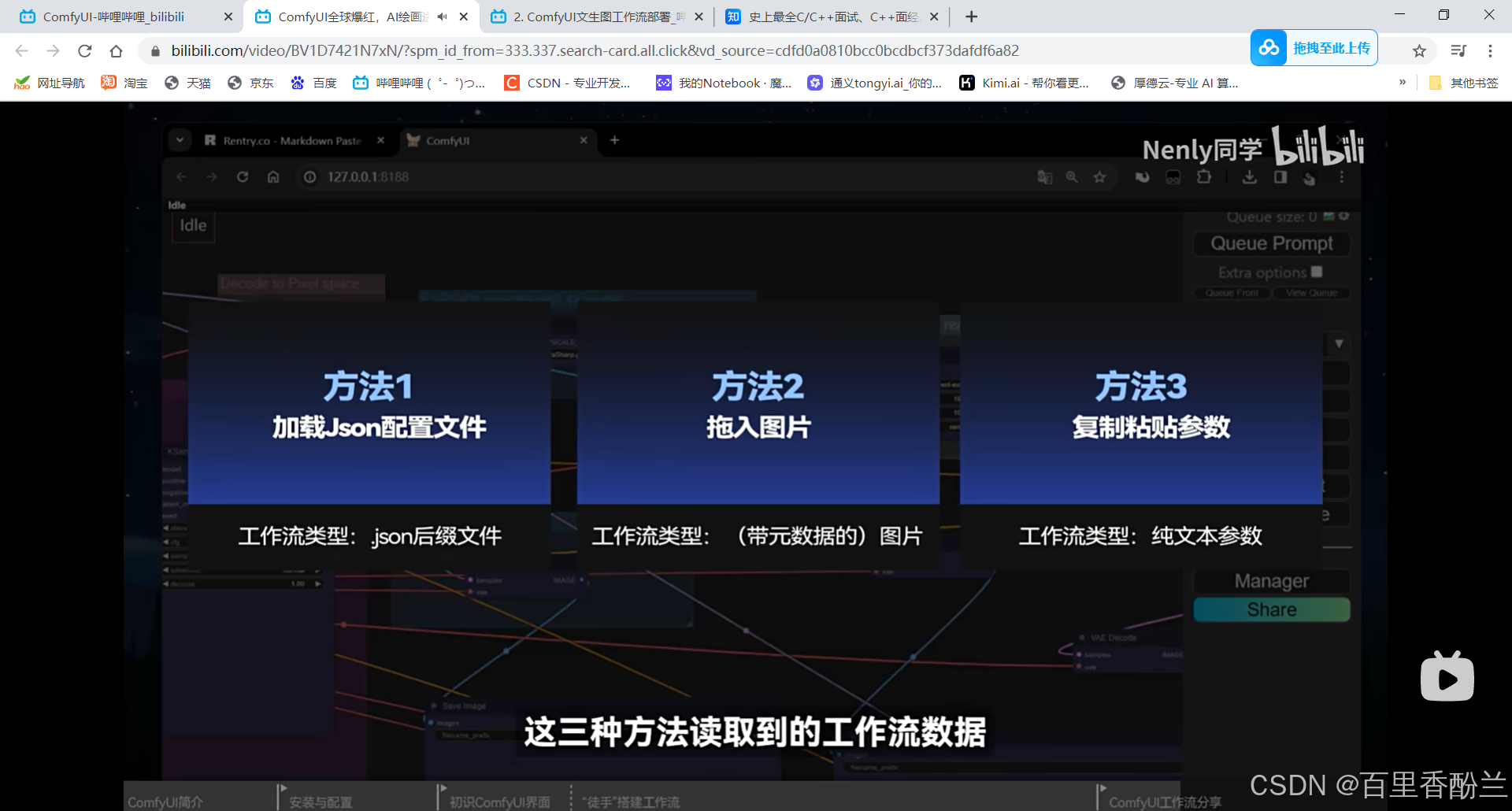Toggle the Extra options checkbox in video
Viewport: 1512px width, 811px height.
[1317, 272]
